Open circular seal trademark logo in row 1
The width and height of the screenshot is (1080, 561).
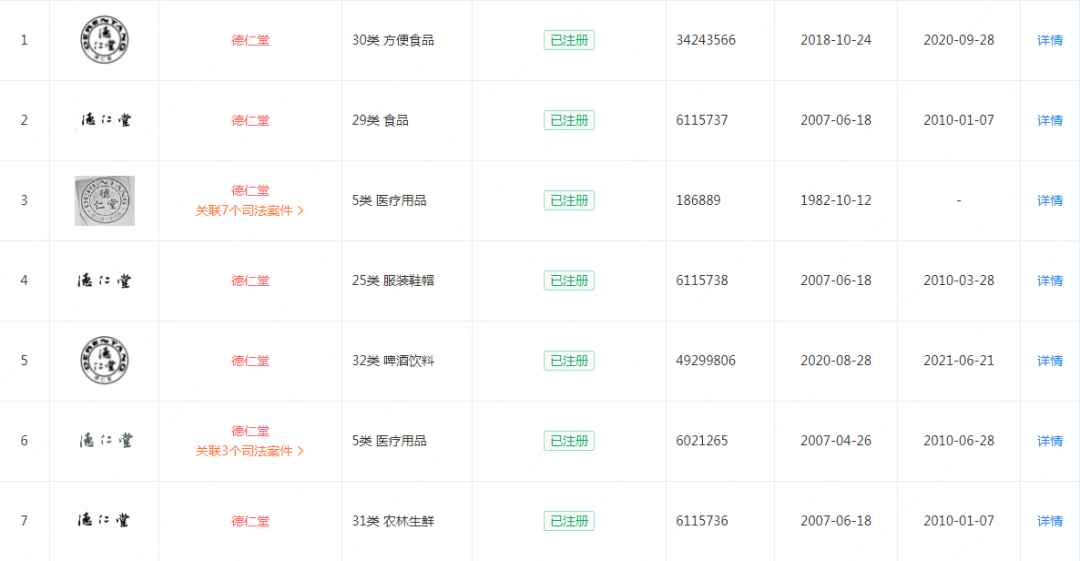pos(105,40)
